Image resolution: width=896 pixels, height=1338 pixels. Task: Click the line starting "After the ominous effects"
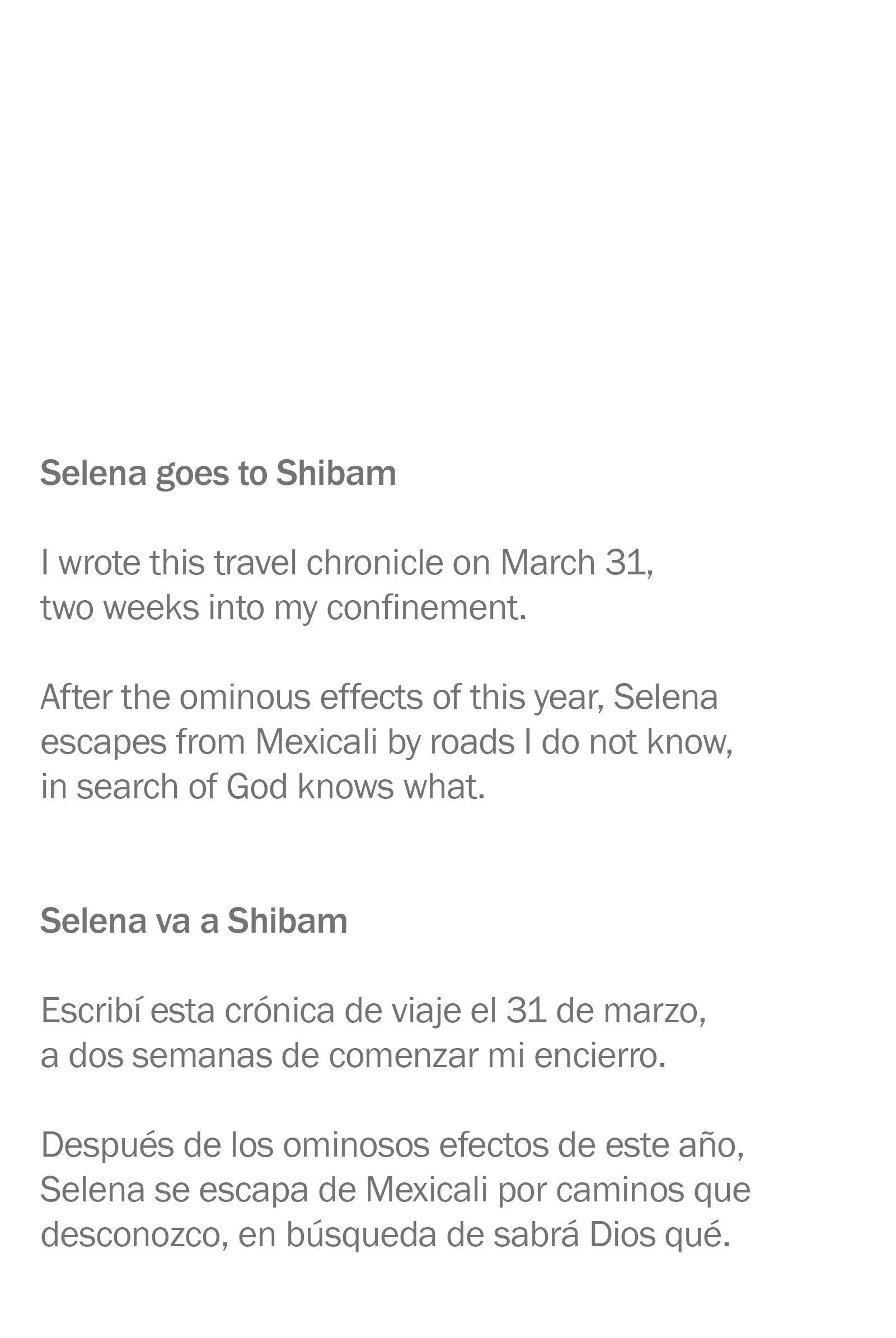379,698
